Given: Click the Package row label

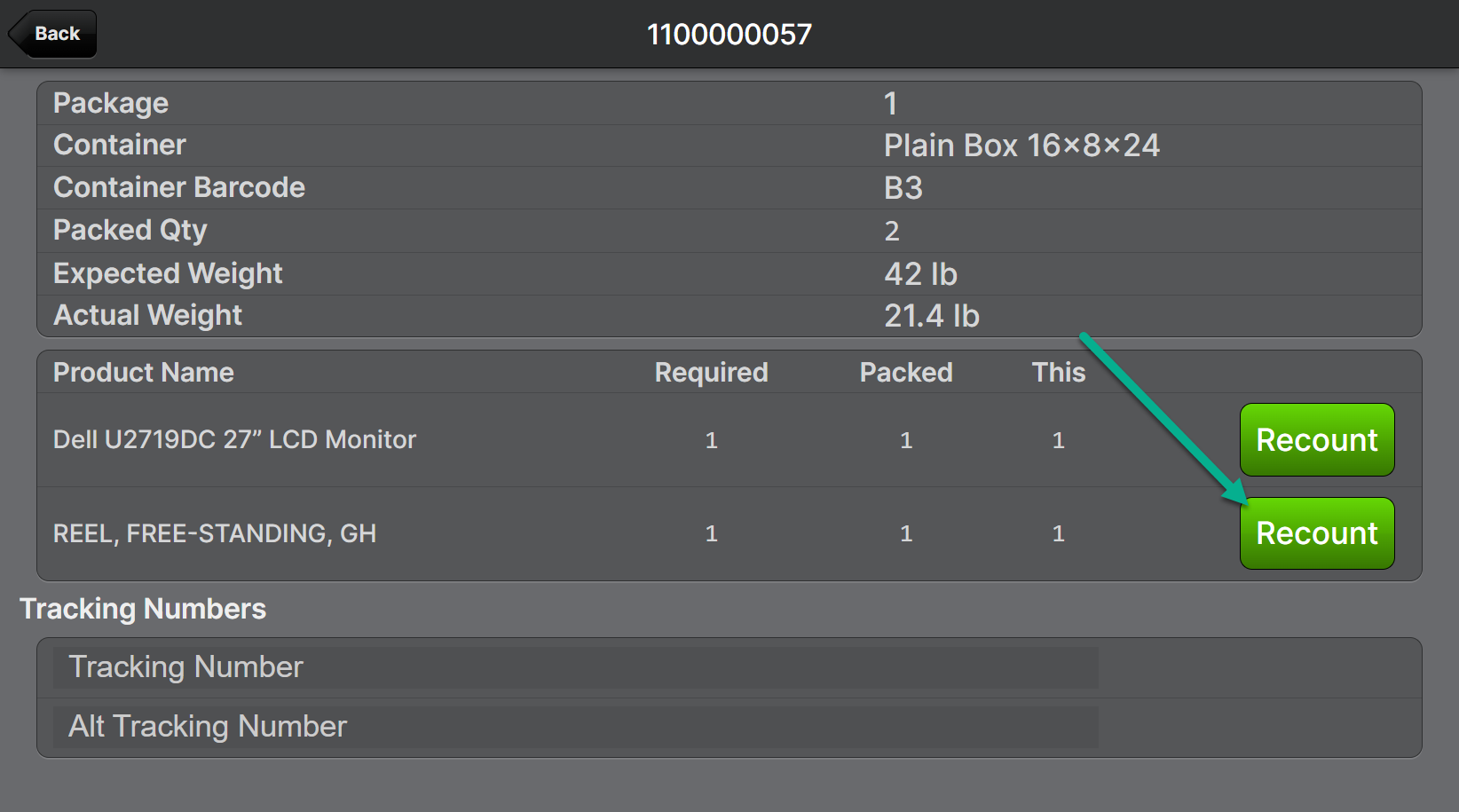Looking at the screenshot, I should click(111, 103).
